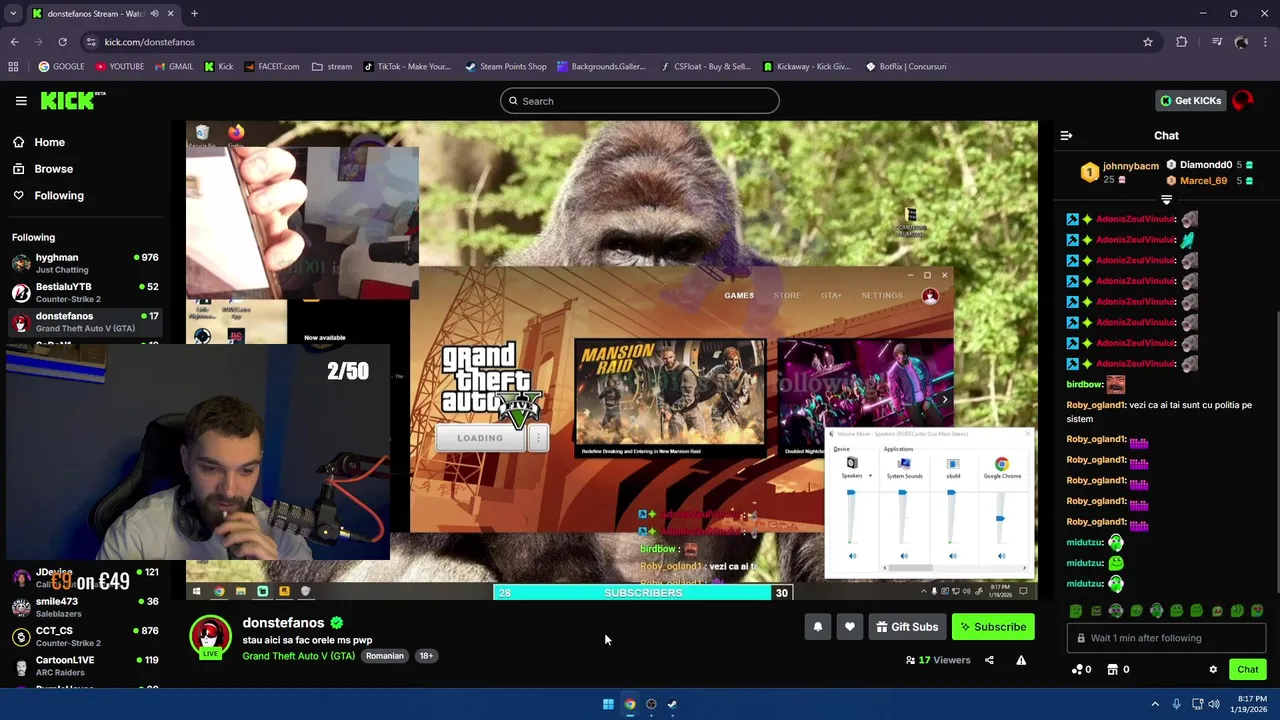Click the green Subscribe button

(993, 627)
